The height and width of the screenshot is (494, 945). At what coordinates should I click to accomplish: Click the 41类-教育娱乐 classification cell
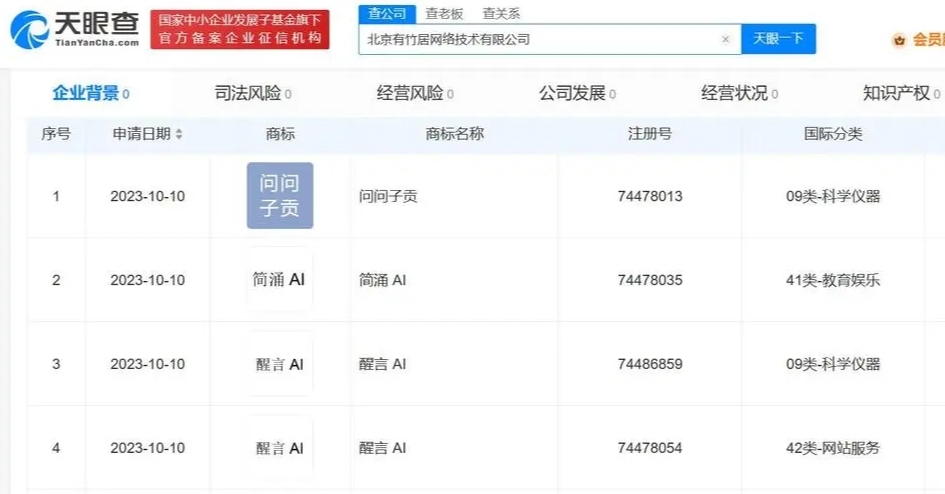(x=833, y=280)
